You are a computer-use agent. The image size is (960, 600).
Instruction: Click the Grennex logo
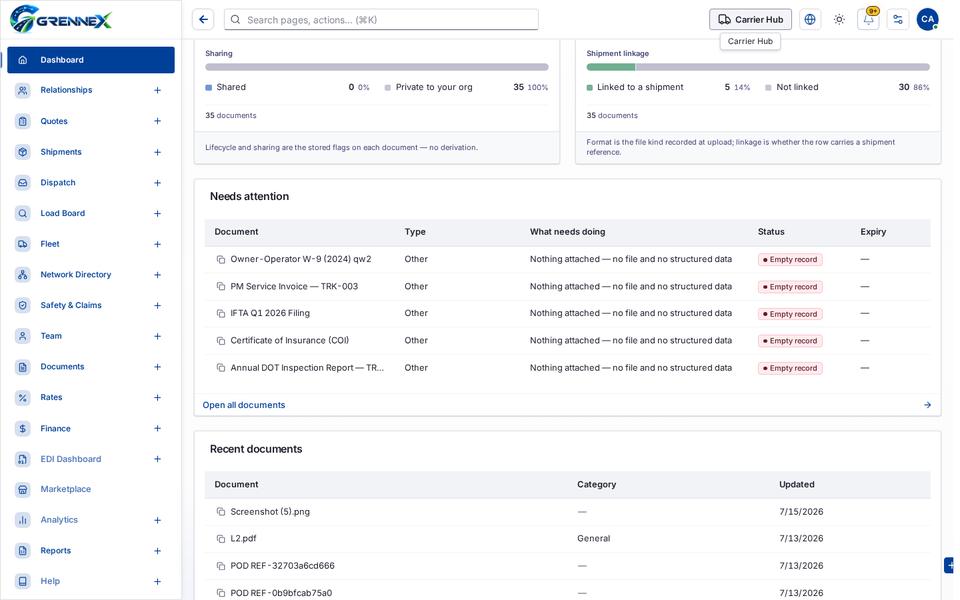[x=61, y=19]
